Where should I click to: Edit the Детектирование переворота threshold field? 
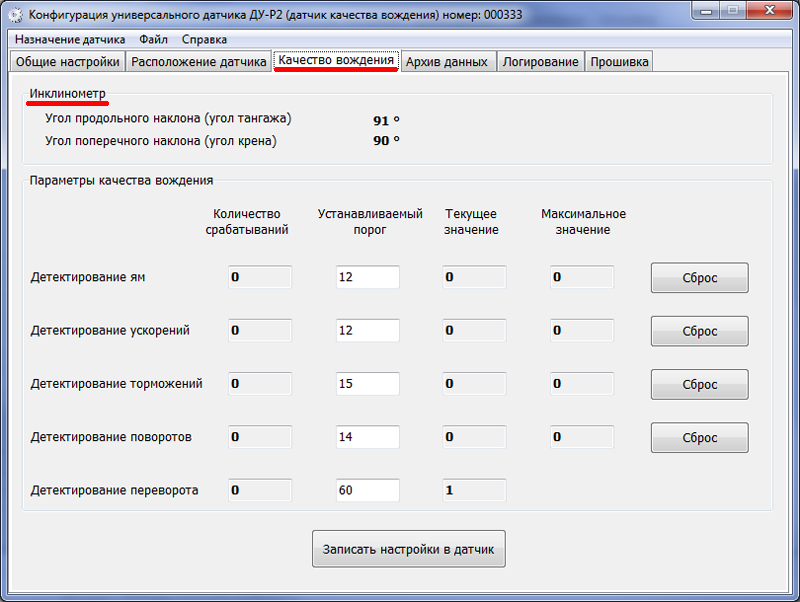(x=367, y=490)
